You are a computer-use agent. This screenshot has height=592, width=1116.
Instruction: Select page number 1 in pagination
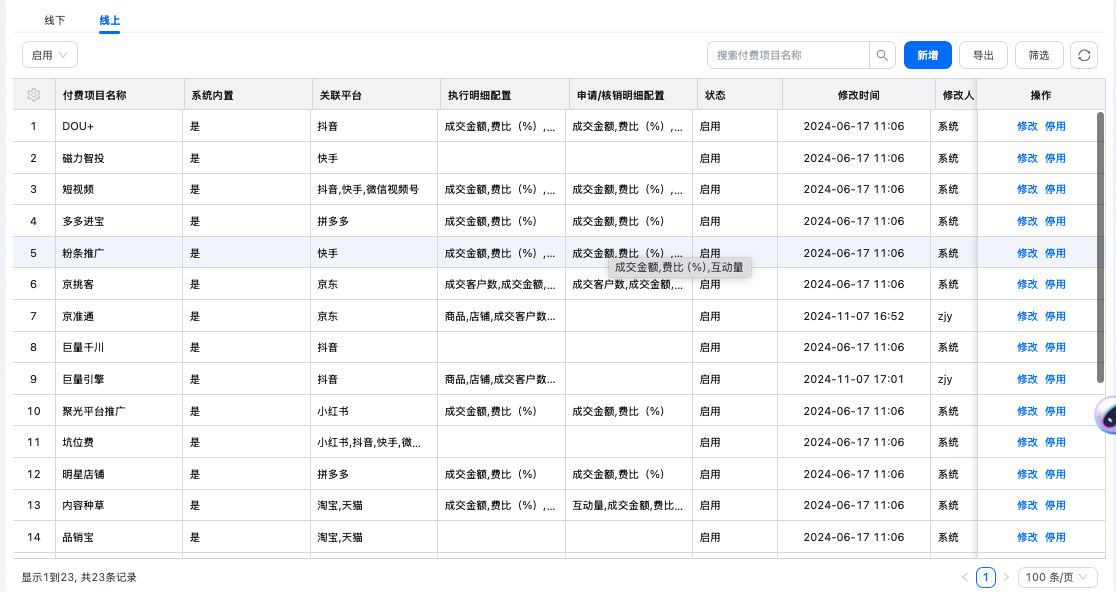point(985,577)
